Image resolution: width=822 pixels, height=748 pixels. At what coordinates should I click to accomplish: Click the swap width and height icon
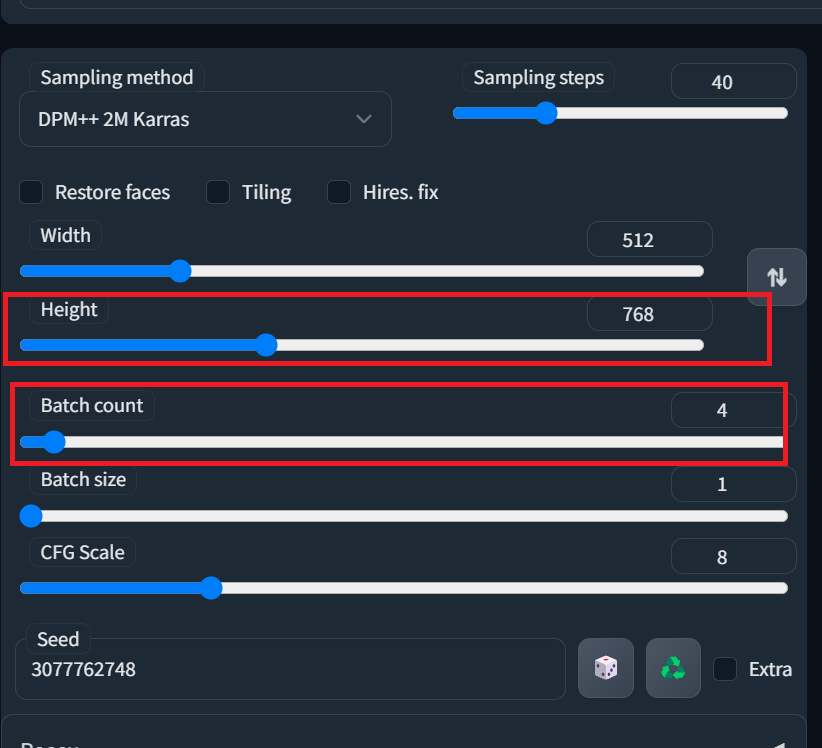777,277
